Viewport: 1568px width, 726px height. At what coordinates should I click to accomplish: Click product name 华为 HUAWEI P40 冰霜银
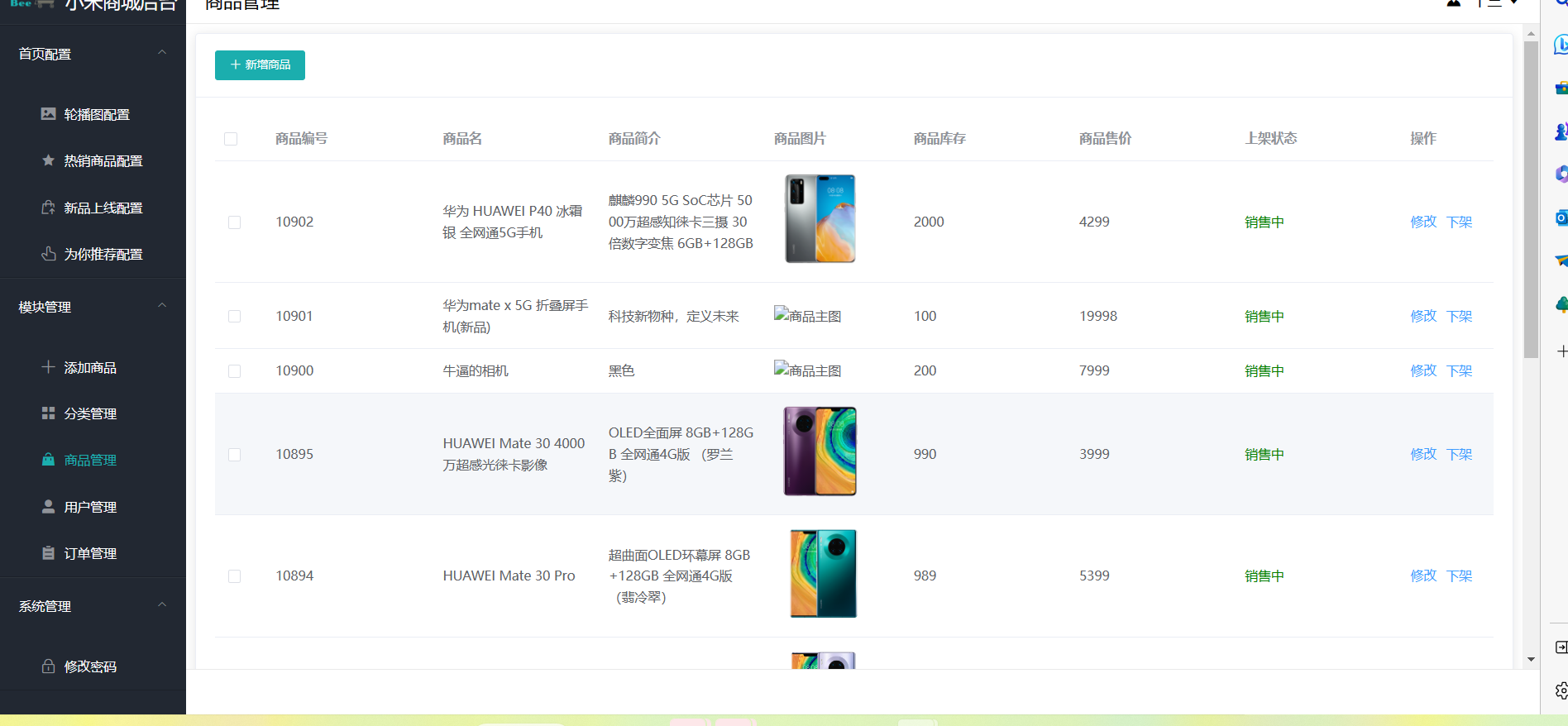pos(513,222)
